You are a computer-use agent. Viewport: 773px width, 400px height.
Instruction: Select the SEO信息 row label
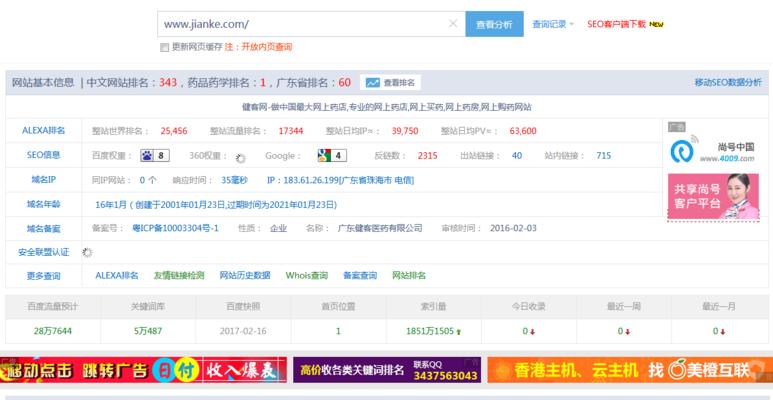coord(43,155)
